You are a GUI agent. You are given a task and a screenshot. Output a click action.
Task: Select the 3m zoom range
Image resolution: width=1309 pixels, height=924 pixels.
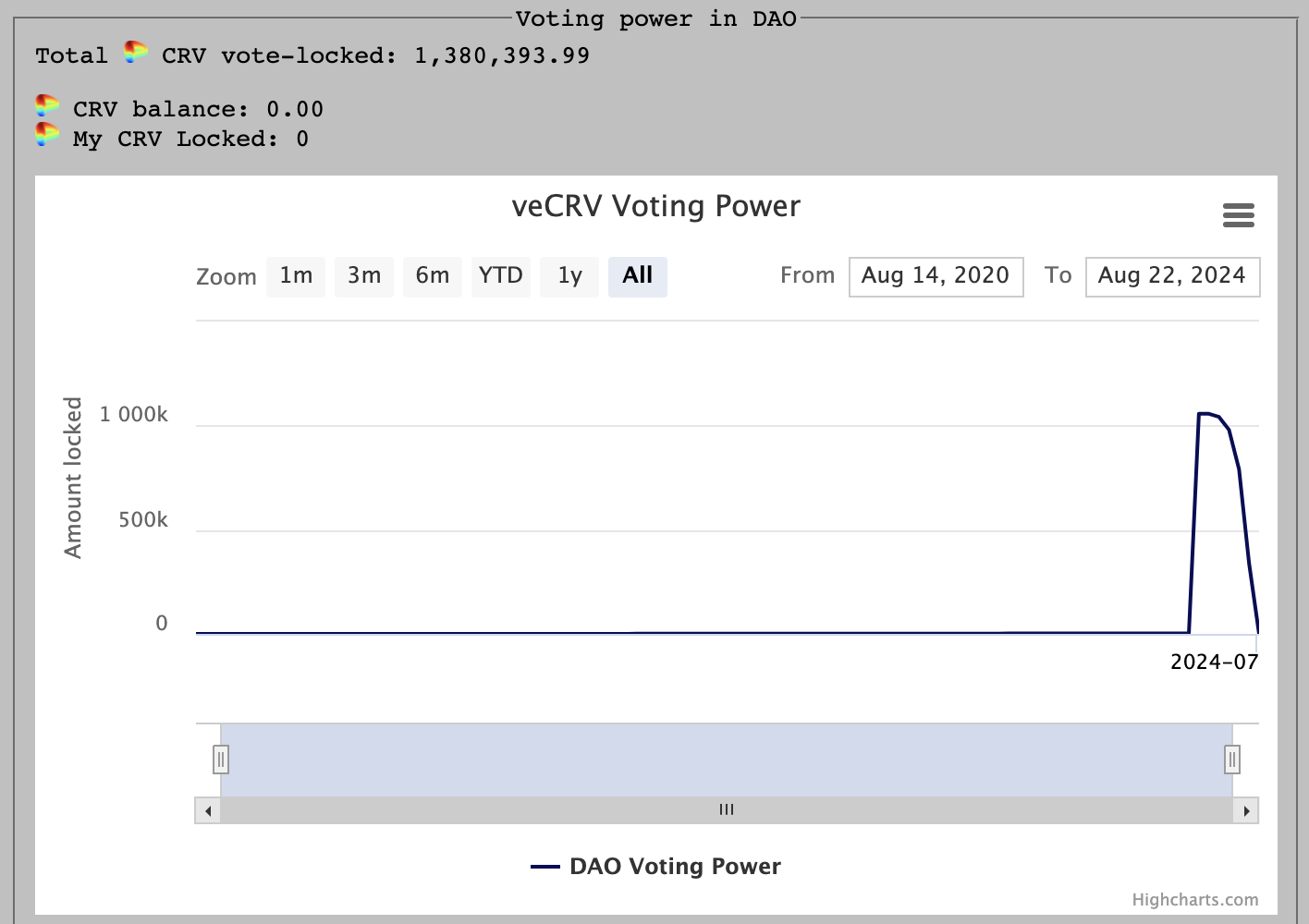pos(364,276)
